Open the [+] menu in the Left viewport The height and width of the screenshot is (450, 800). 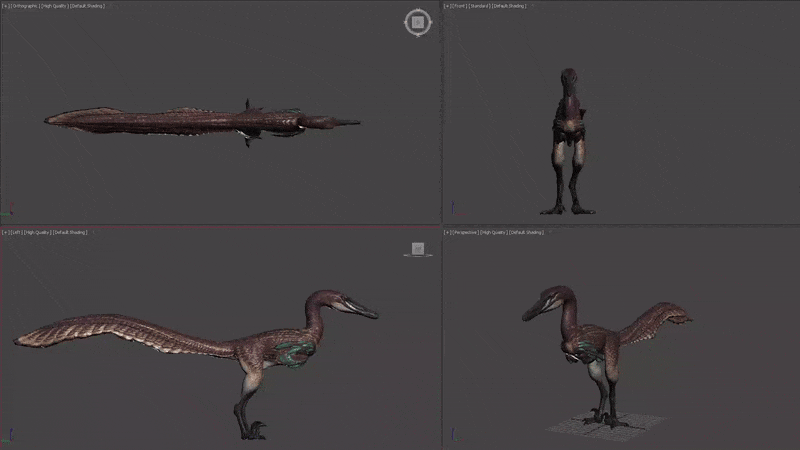coord(5,232)
